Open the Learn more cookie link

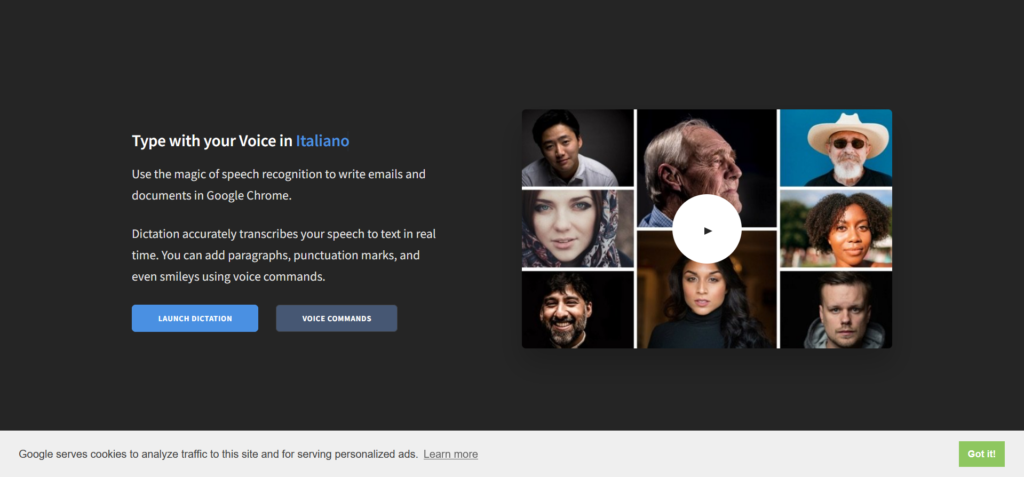click(450, 454)
